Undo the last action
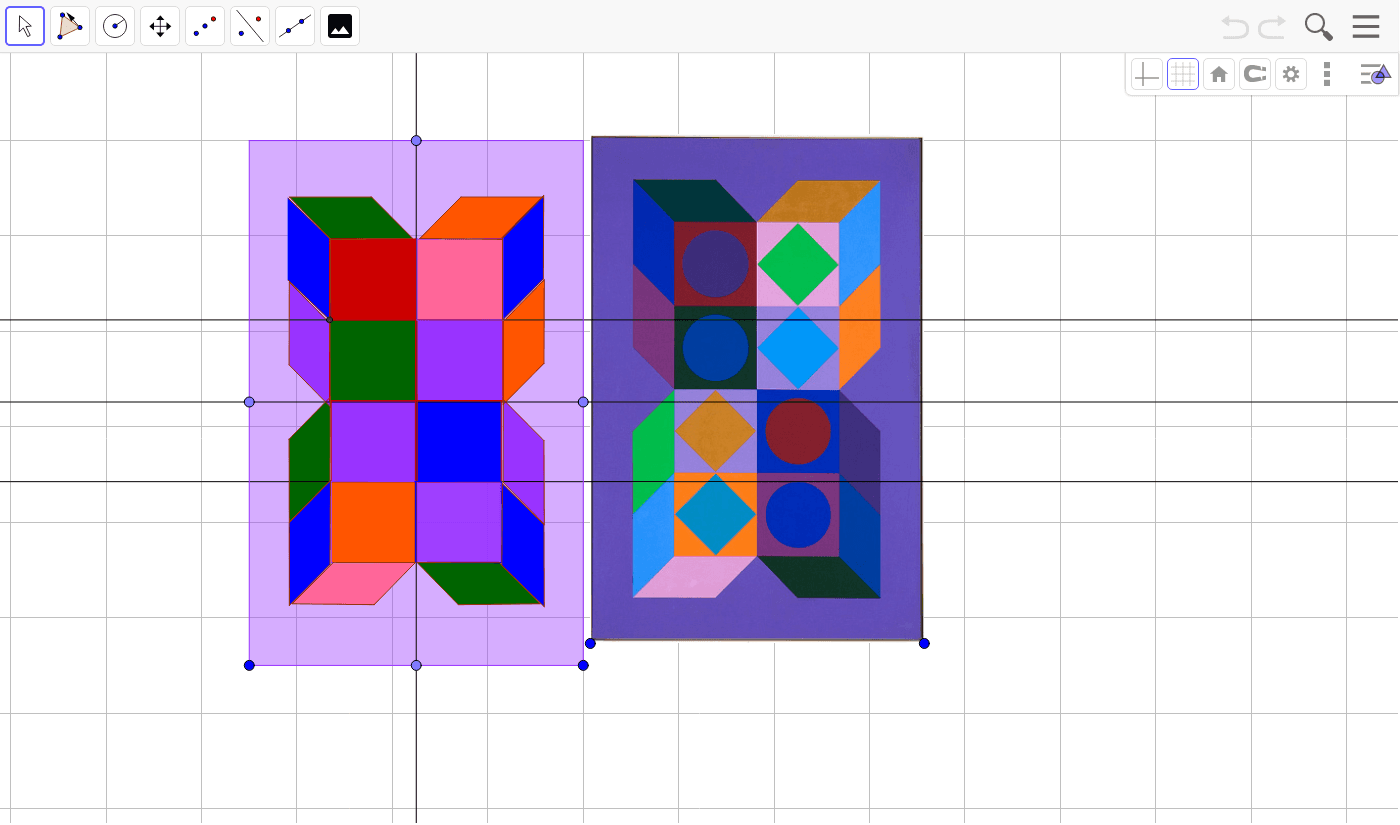1400x825 pixels. pyautogui.click(x=1236, y=27)
